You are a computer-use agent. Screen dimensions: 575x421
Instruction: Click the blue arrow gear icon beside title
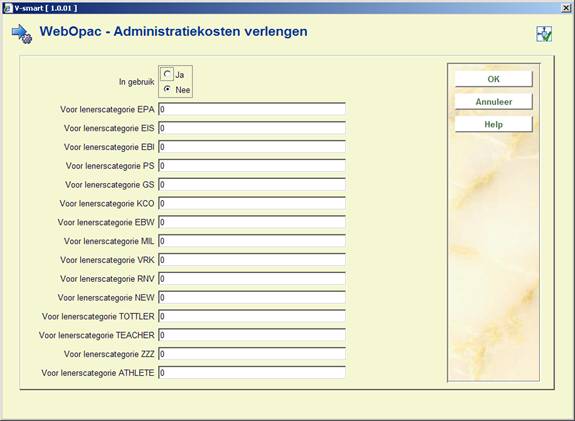tap(22, 34)
